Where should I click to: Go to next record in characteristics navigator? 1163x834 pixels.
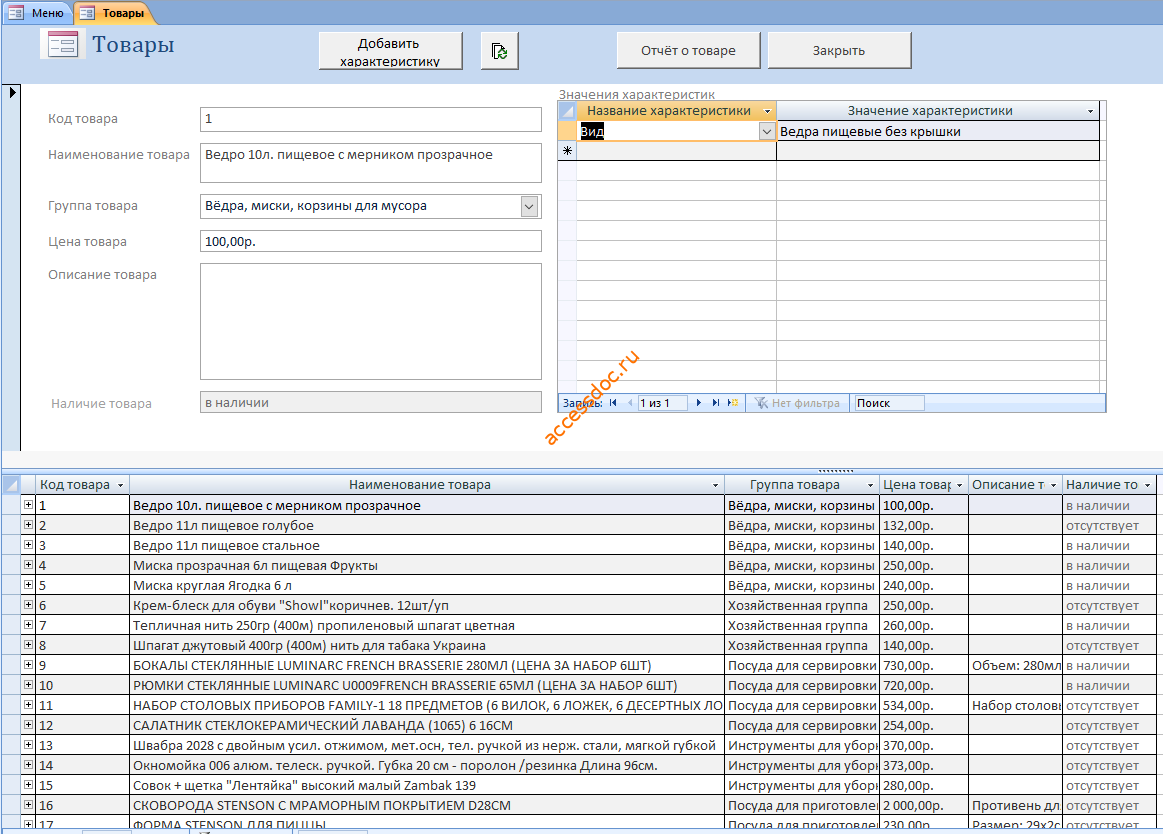699,403
